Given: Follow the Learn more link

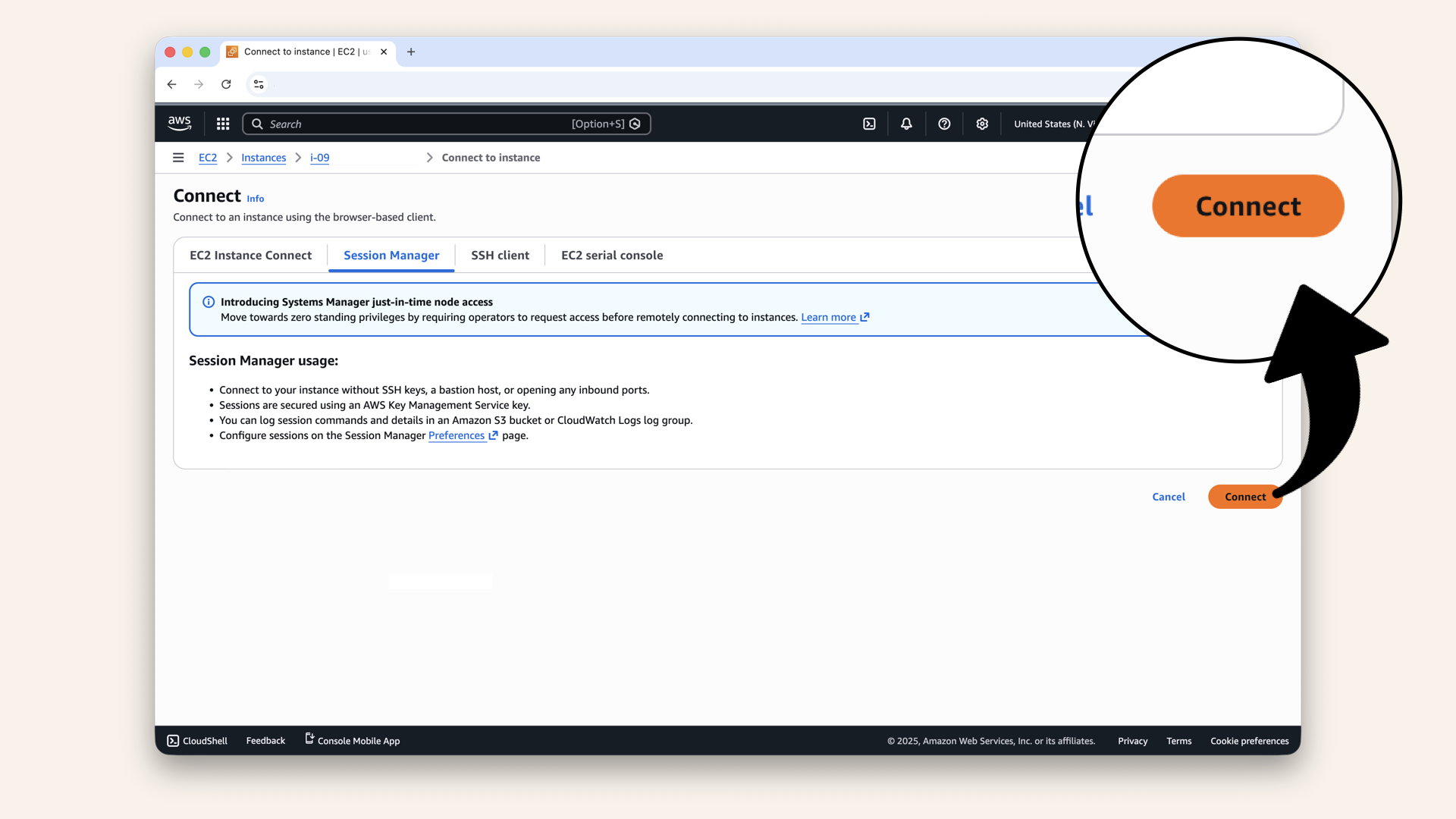Looking at the screenshot, I should [828, 318].
